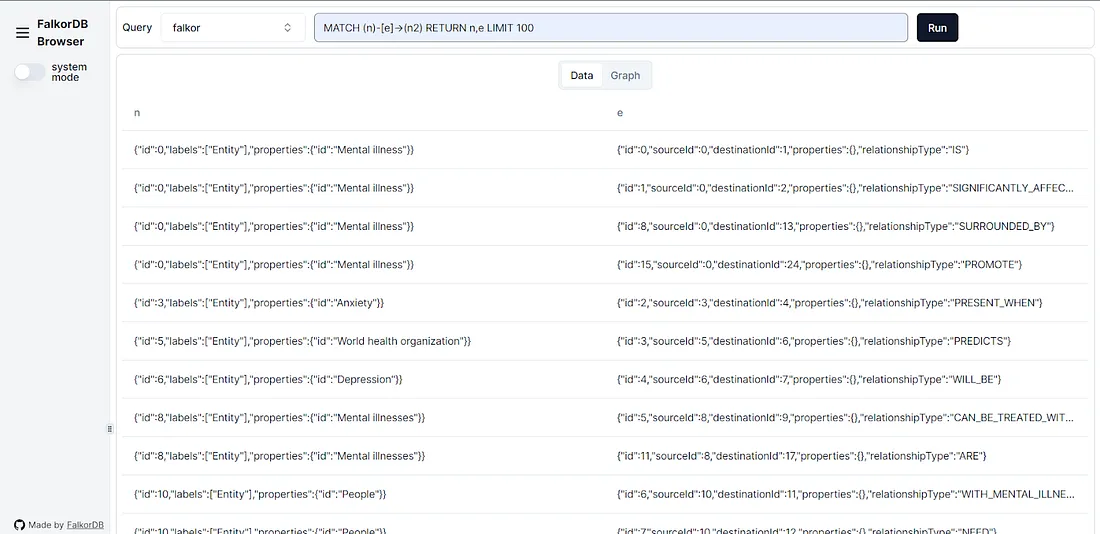Click the World health organization node cell
Viewport: 1100px width, 534px height.
(x=302, y=341)
